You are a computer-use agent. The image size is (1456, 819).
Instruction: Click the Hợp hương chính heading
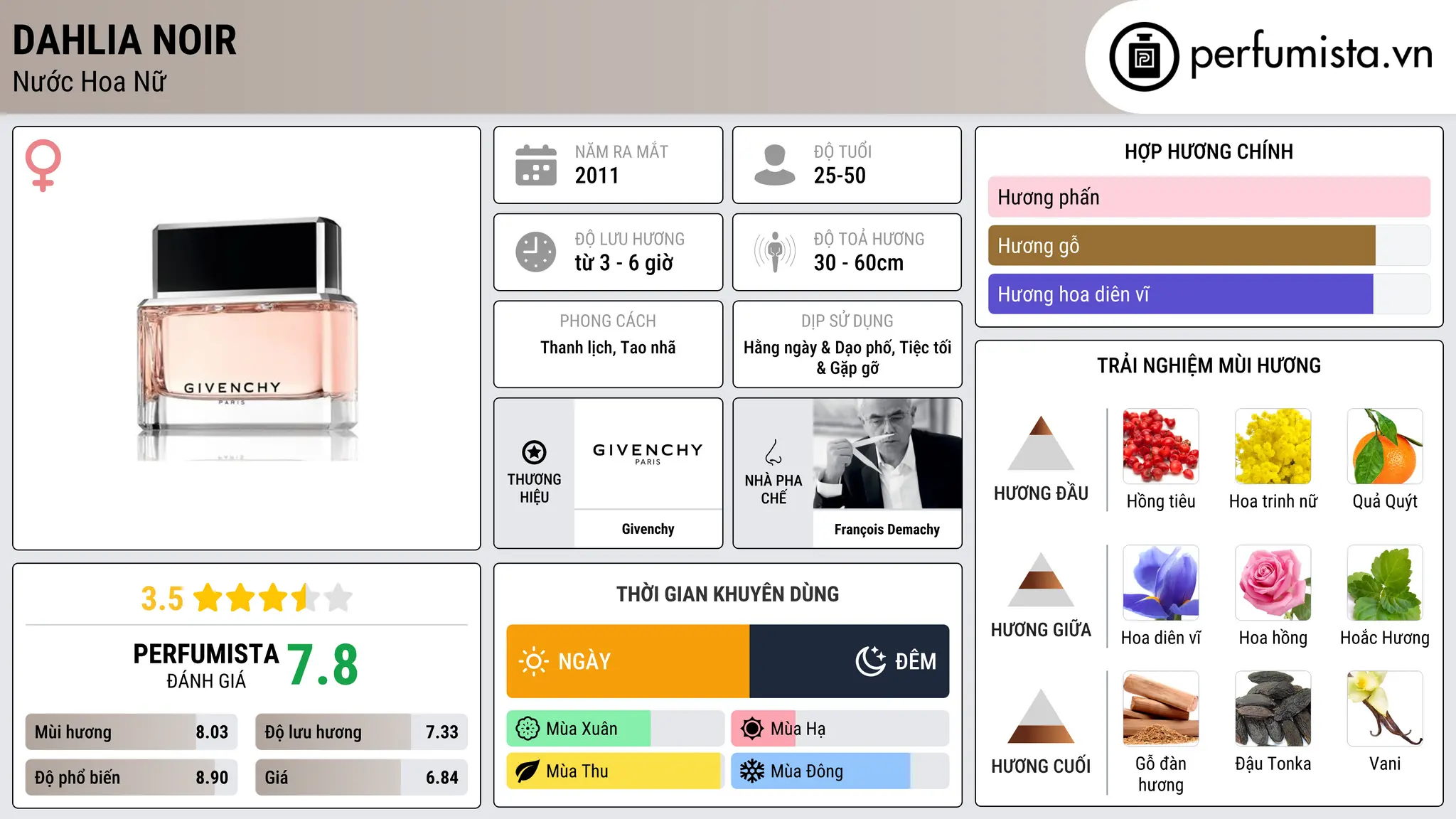(x=1209, y=151)
